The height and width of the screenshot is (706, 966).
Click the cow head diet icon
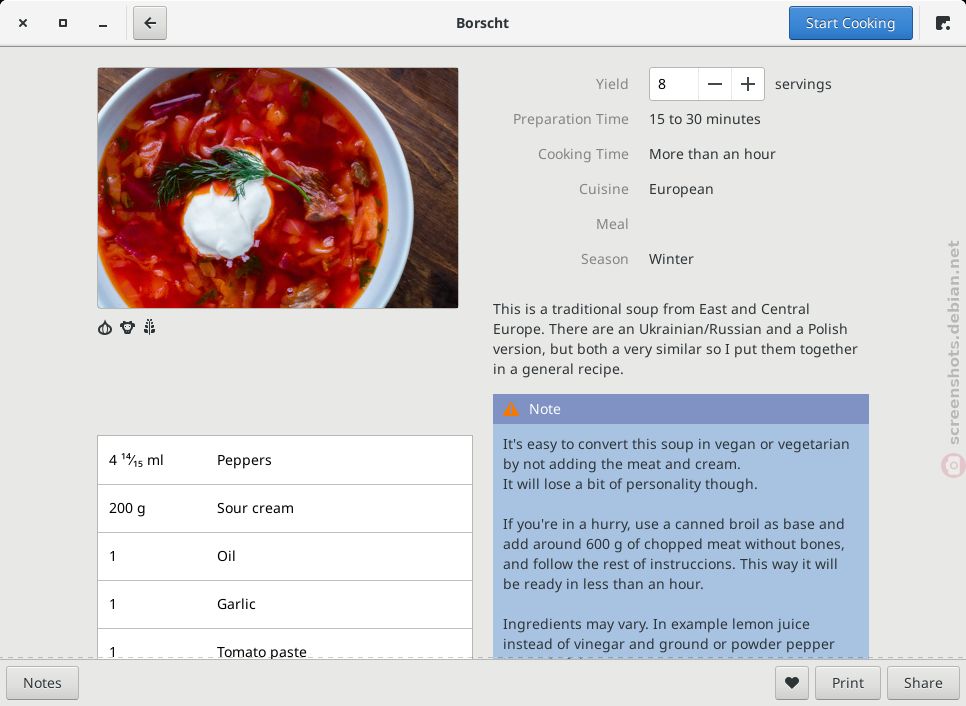coord(128,328)
